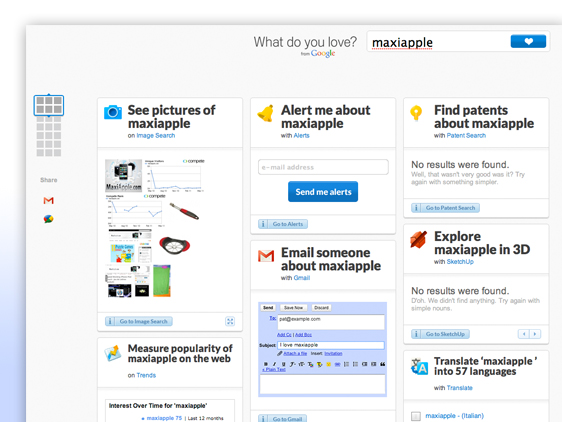
Task: Open the Trends link
Action: coord(146,375)
